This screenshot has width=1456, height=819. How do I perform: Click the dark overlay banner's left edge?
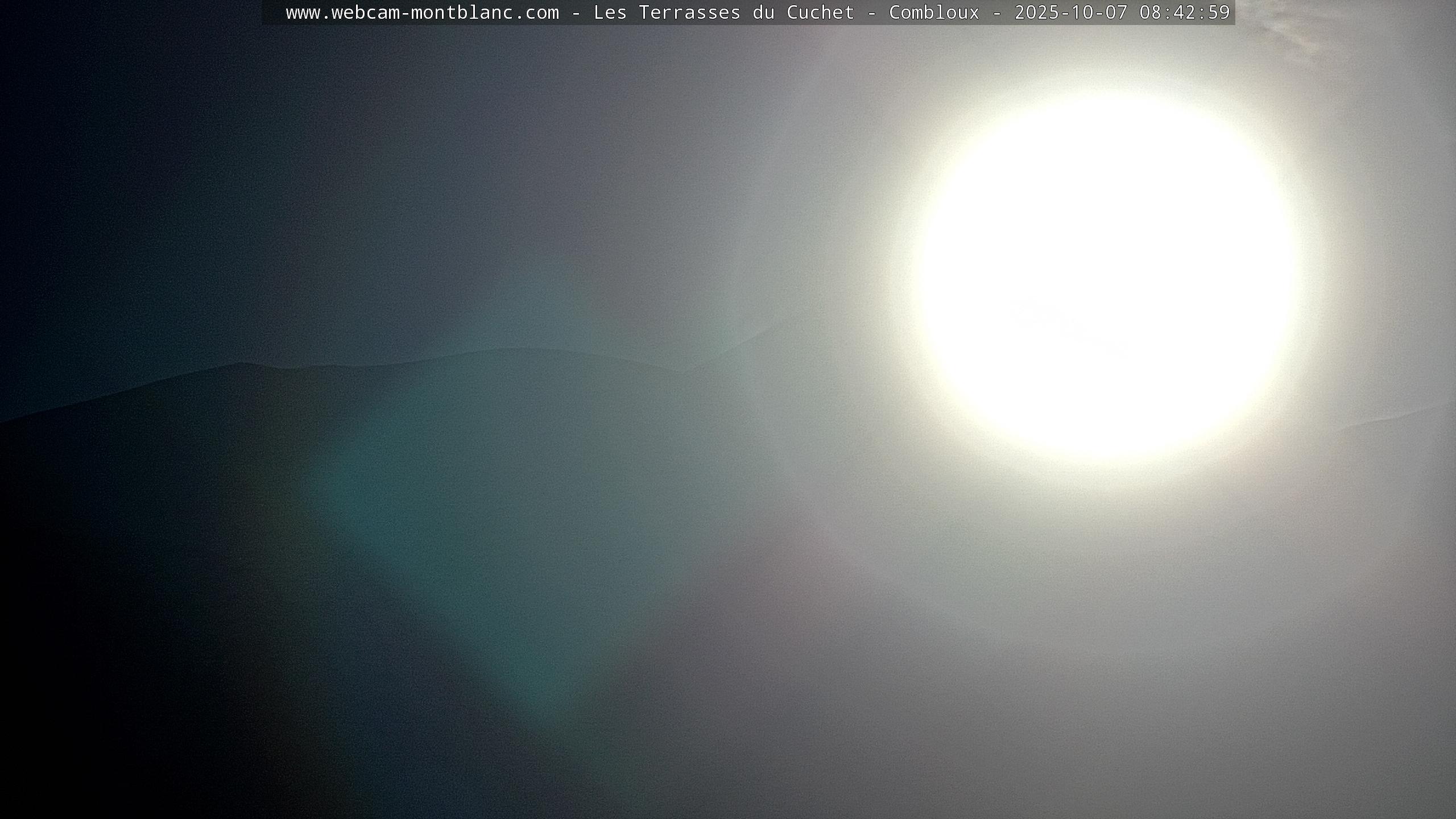267,13
